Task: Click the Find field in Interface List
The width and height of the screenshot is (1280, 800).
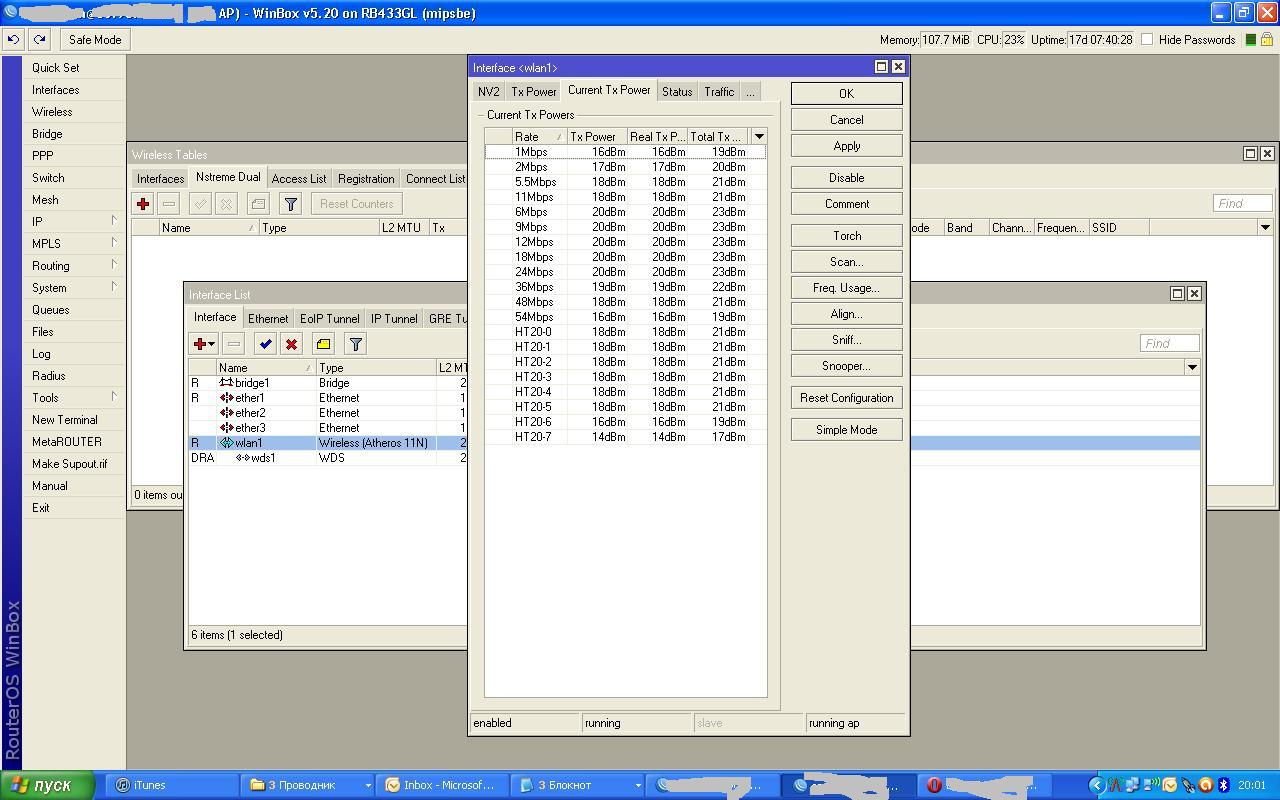Action: click(1168, 343)
